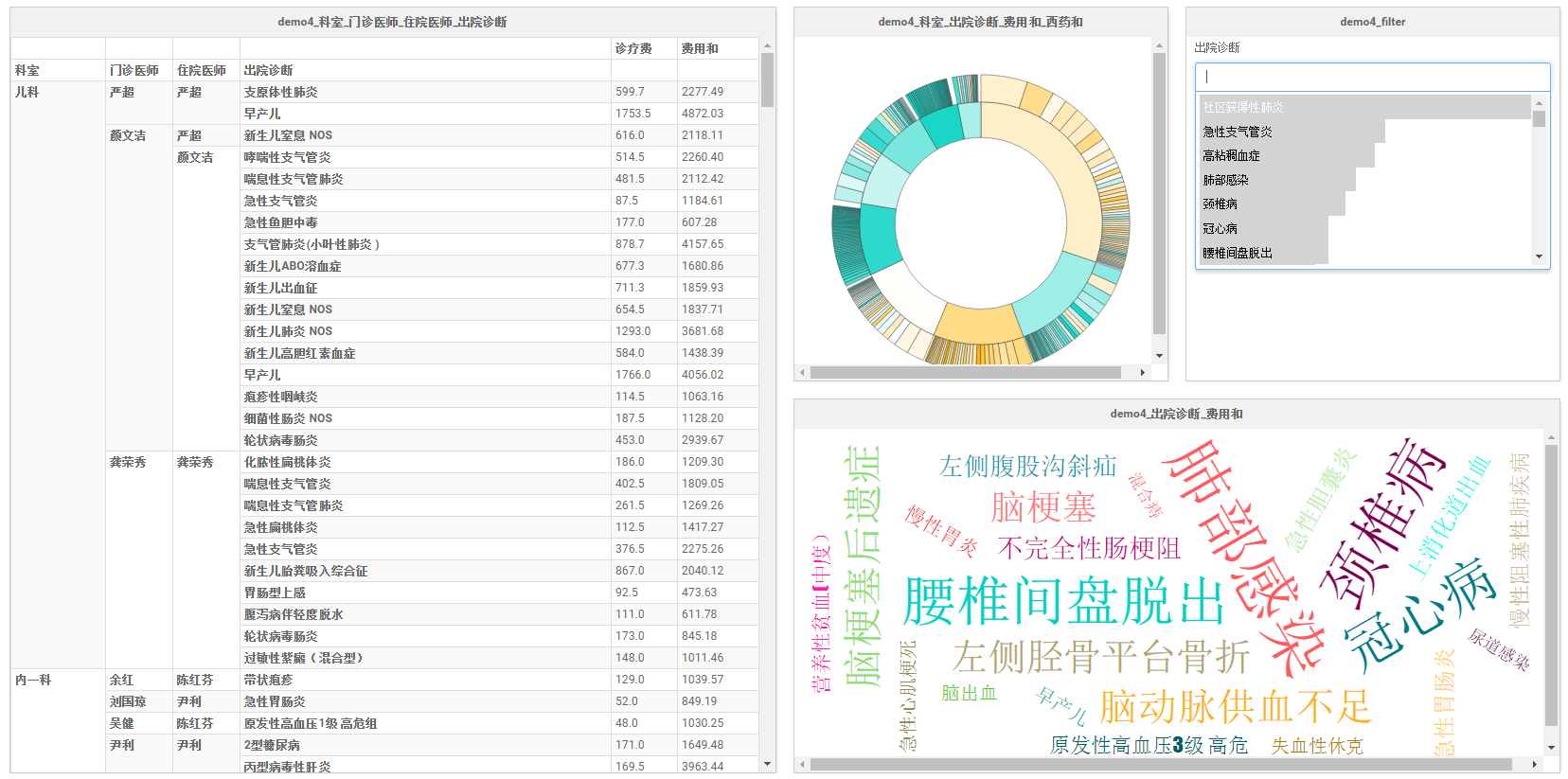This screenshot has height=779, width=1568.
Task: Select the highlighted 社区获得性肺炎 filter option
Action: pos(1243,107)
